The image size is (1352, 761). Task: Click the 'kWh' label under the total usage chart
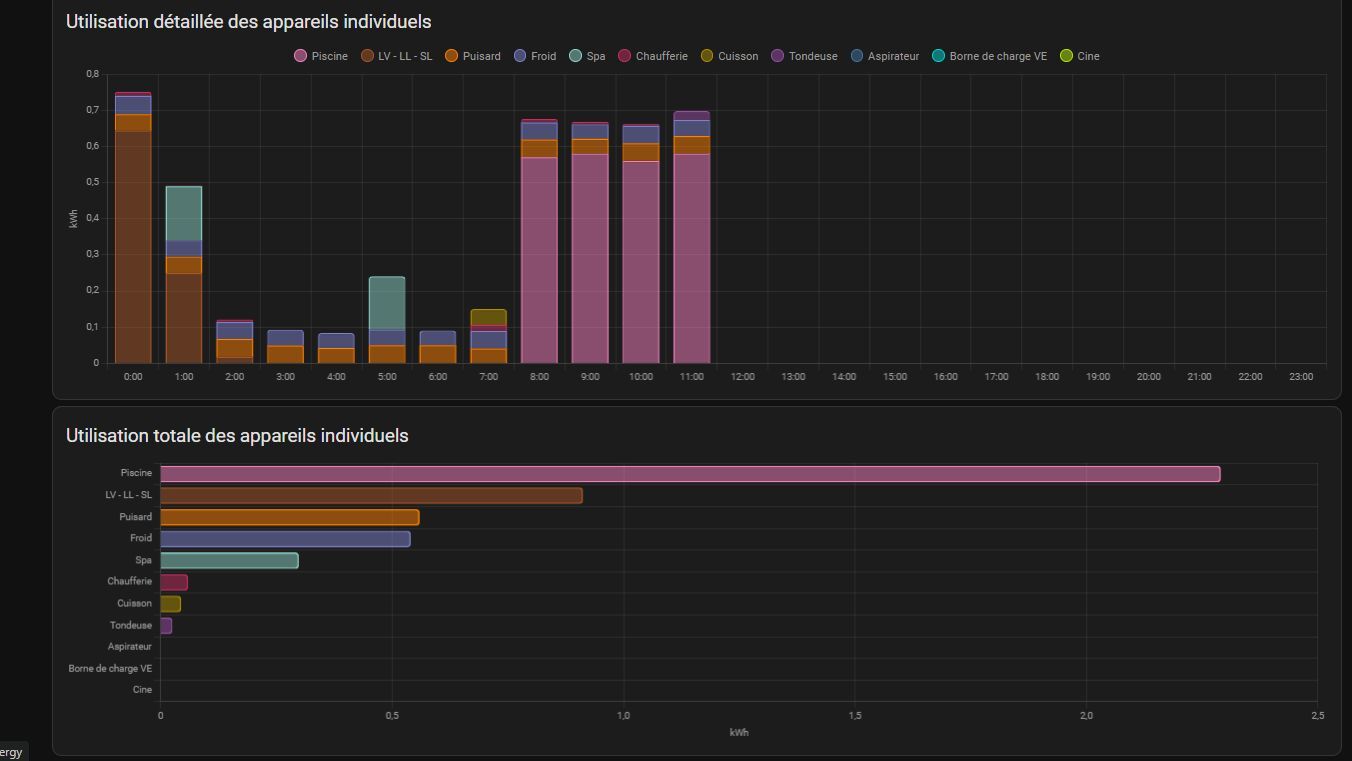739,733
